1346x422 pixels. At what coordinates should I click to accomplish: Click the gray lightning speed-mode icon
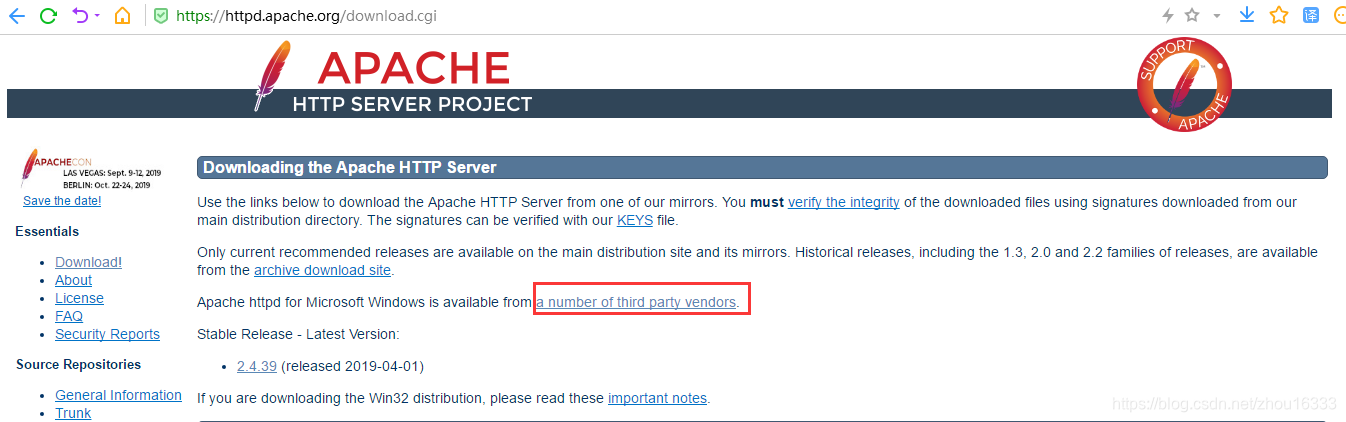[x=1167, y=15]
